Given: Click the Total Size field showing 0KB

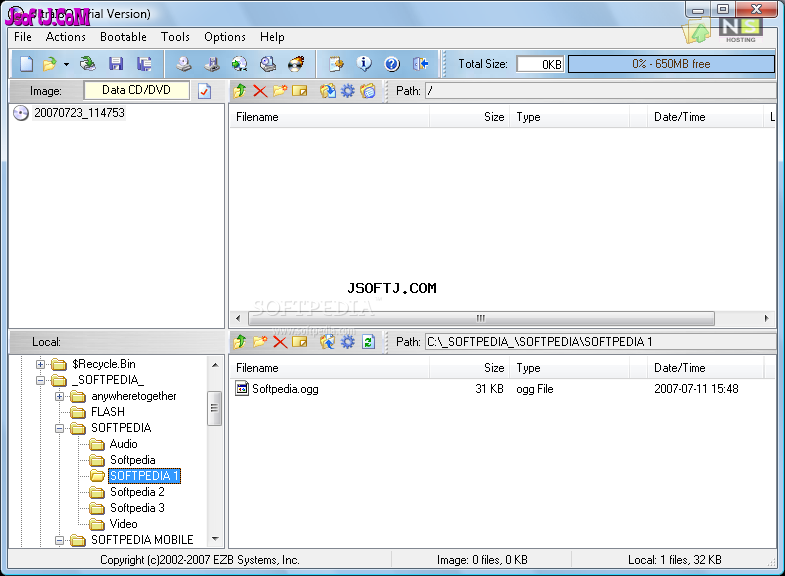Looking at the screenshot, I should [541, 64].
